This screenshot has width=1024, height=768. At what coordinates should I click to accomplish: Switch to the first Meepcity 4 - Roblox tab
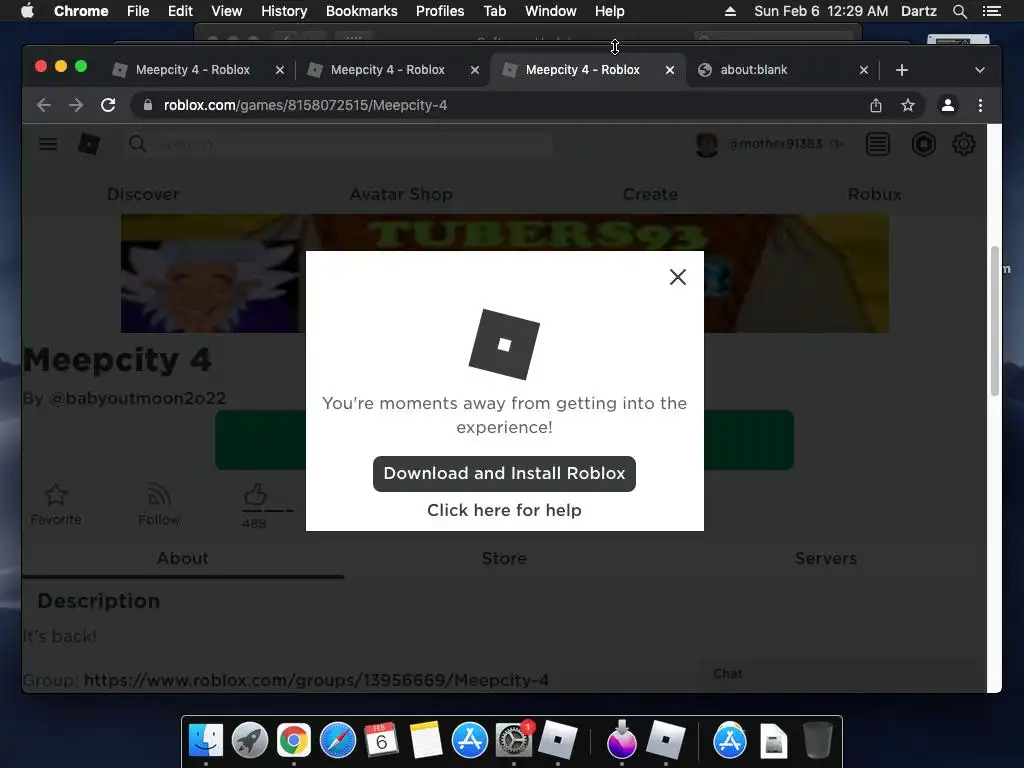point(193,70)
